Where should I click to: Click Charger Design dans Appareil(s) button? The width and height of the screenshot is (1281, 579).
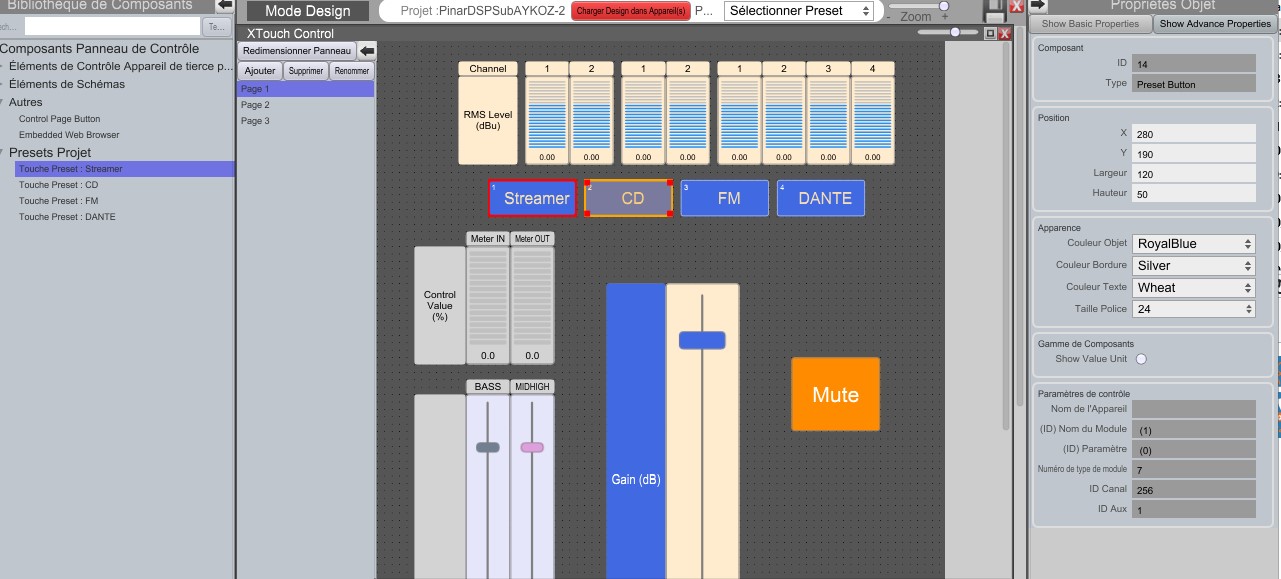[x=629, y=11]
